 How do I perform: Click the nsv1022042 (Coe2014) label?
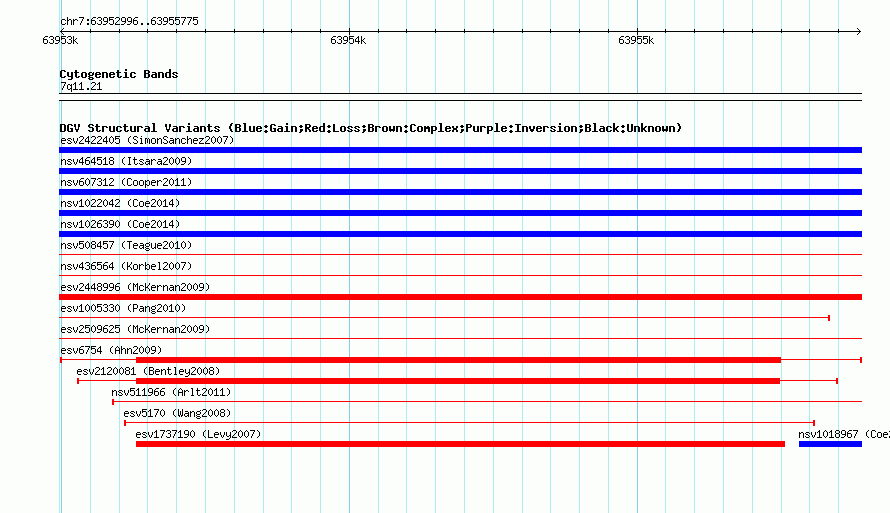pyautogui.click(x=120, y=203)
